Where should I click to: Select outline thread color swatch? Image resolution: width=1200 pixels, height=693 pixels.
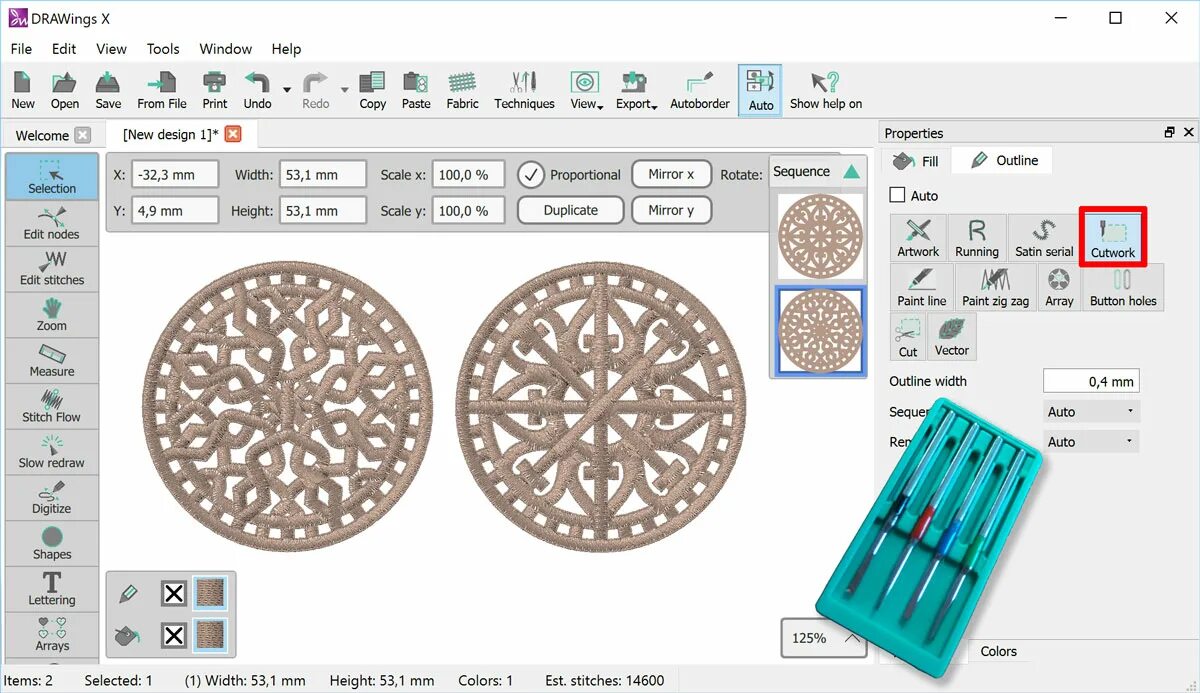pyautogui.click(x=210, y=594)
